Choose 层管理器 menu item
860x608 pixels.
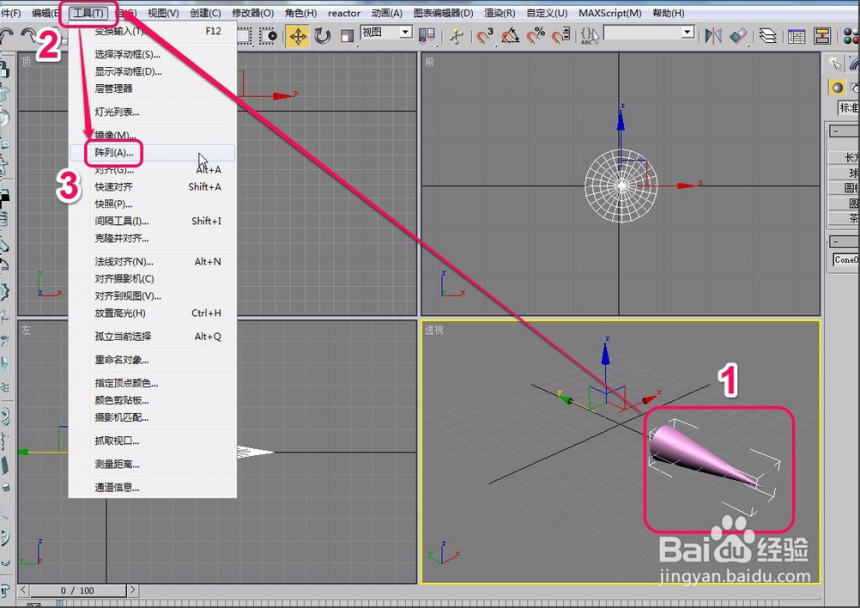click(x=153, y=88)
